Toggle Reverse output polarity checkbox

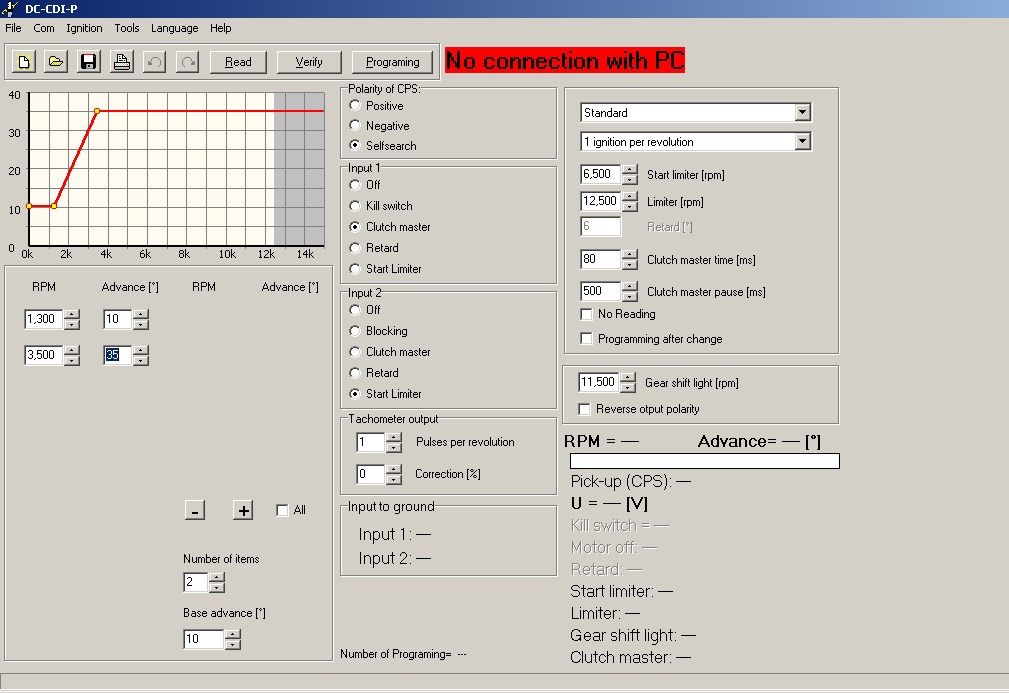(584, 409)
